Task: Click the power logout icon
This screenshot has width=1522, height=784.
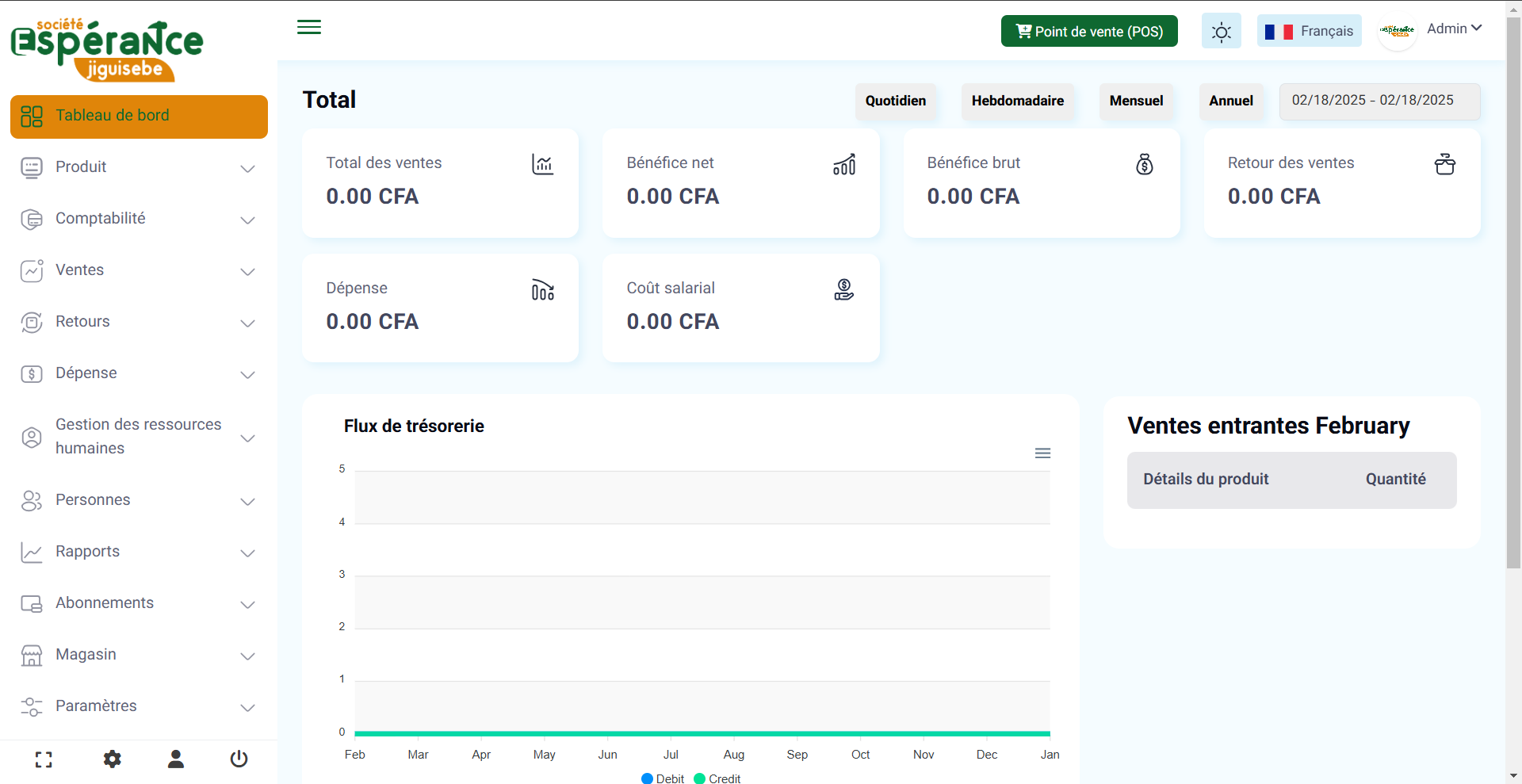Action: click(239, 759)
